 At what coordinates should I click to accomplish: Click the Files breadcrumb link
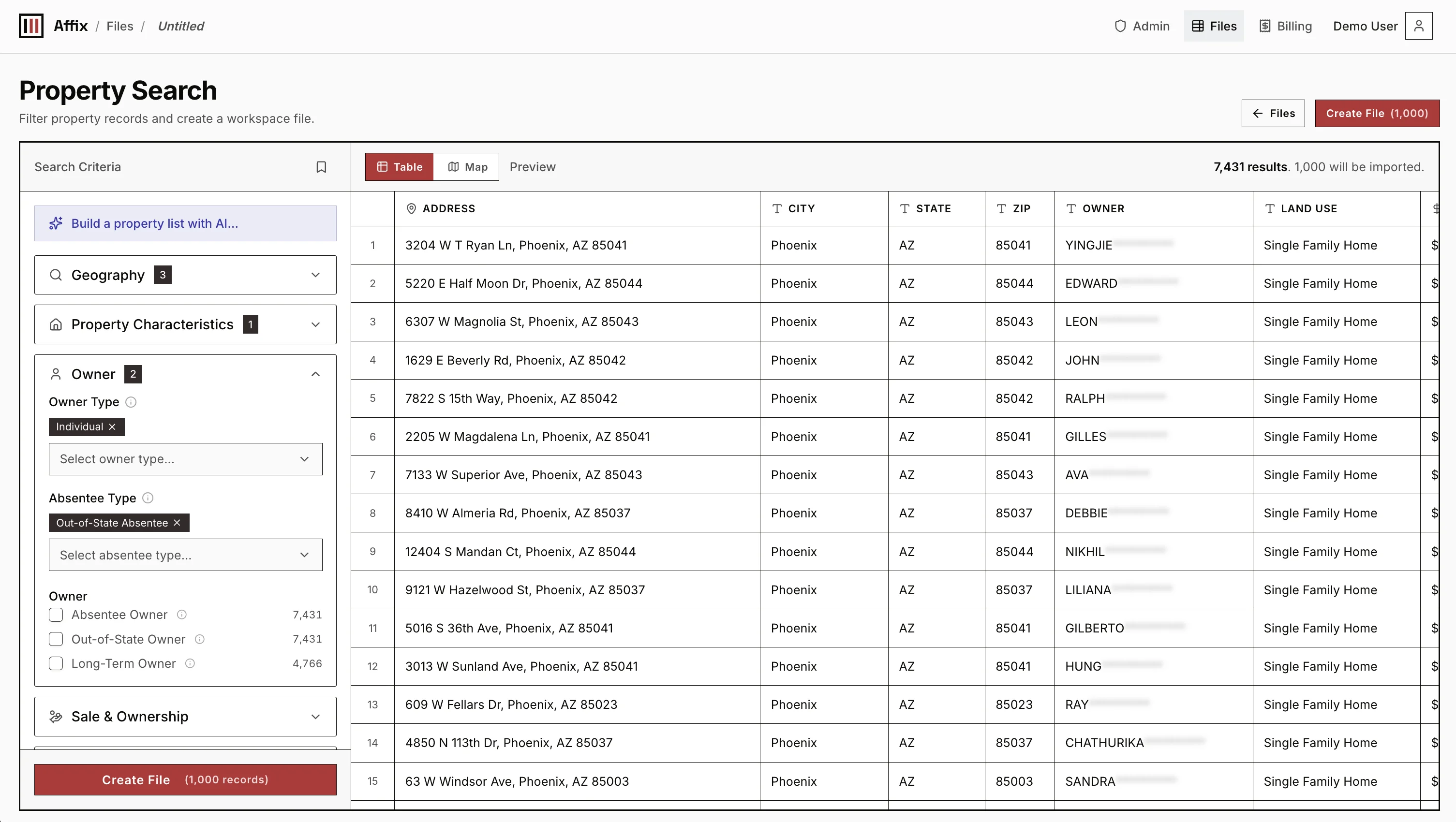[120, 26]
